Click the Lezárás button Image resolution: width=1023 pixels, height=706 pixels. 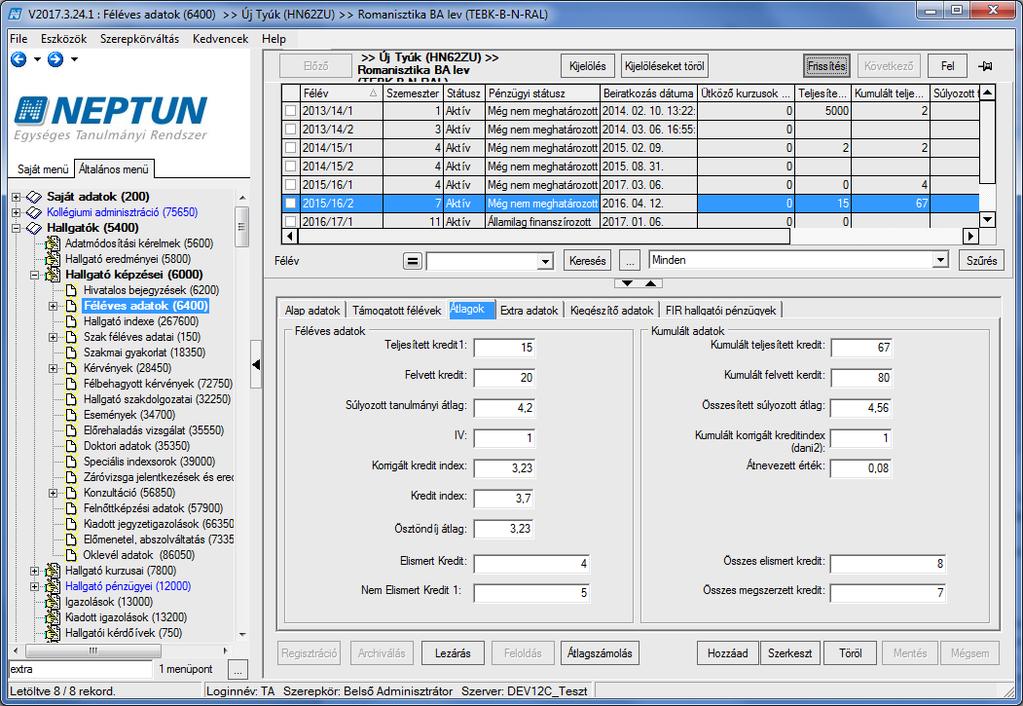click(453, 653)
